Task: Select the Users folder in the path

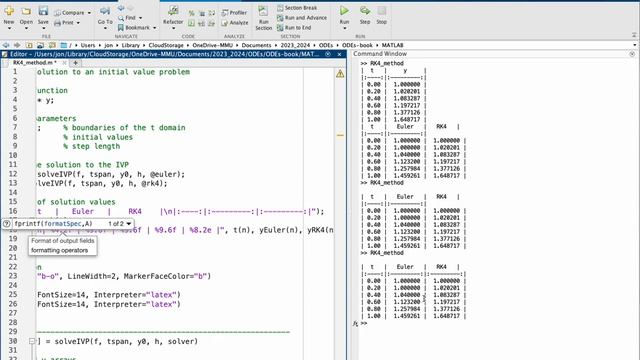Action: [88, 45]
